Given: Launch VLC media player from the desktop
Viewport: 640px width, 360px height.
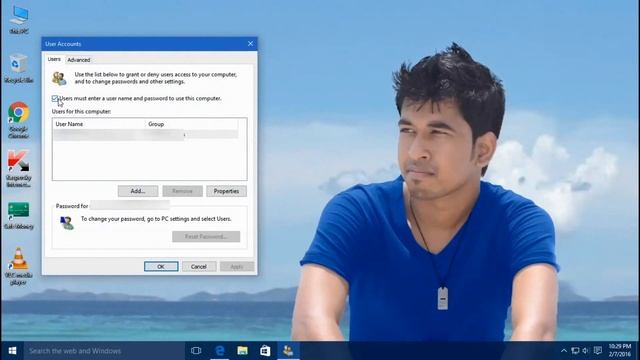Looking at the screenshot, I should pyautogui.click(x=18, y=266).
